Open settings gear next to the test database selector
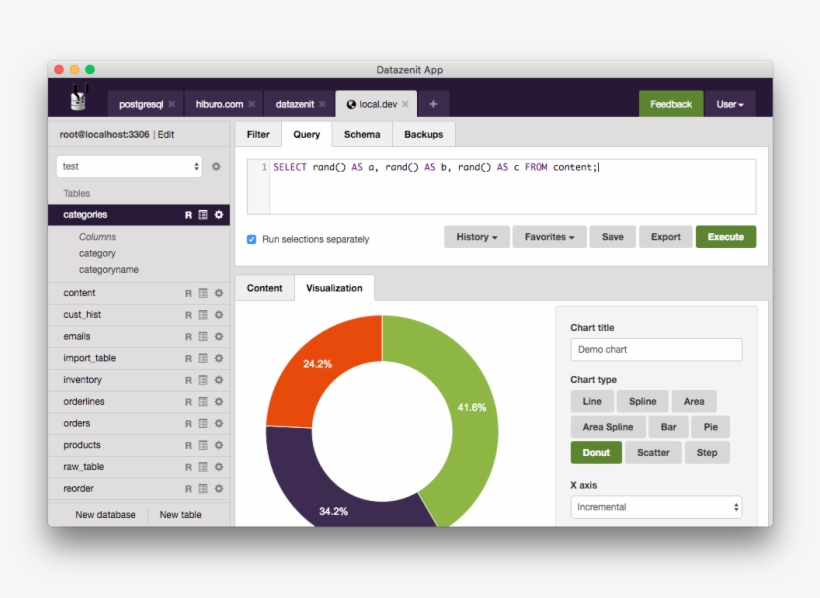The height and width of the screenshot is (598, 820). click(x=217, y=167)
